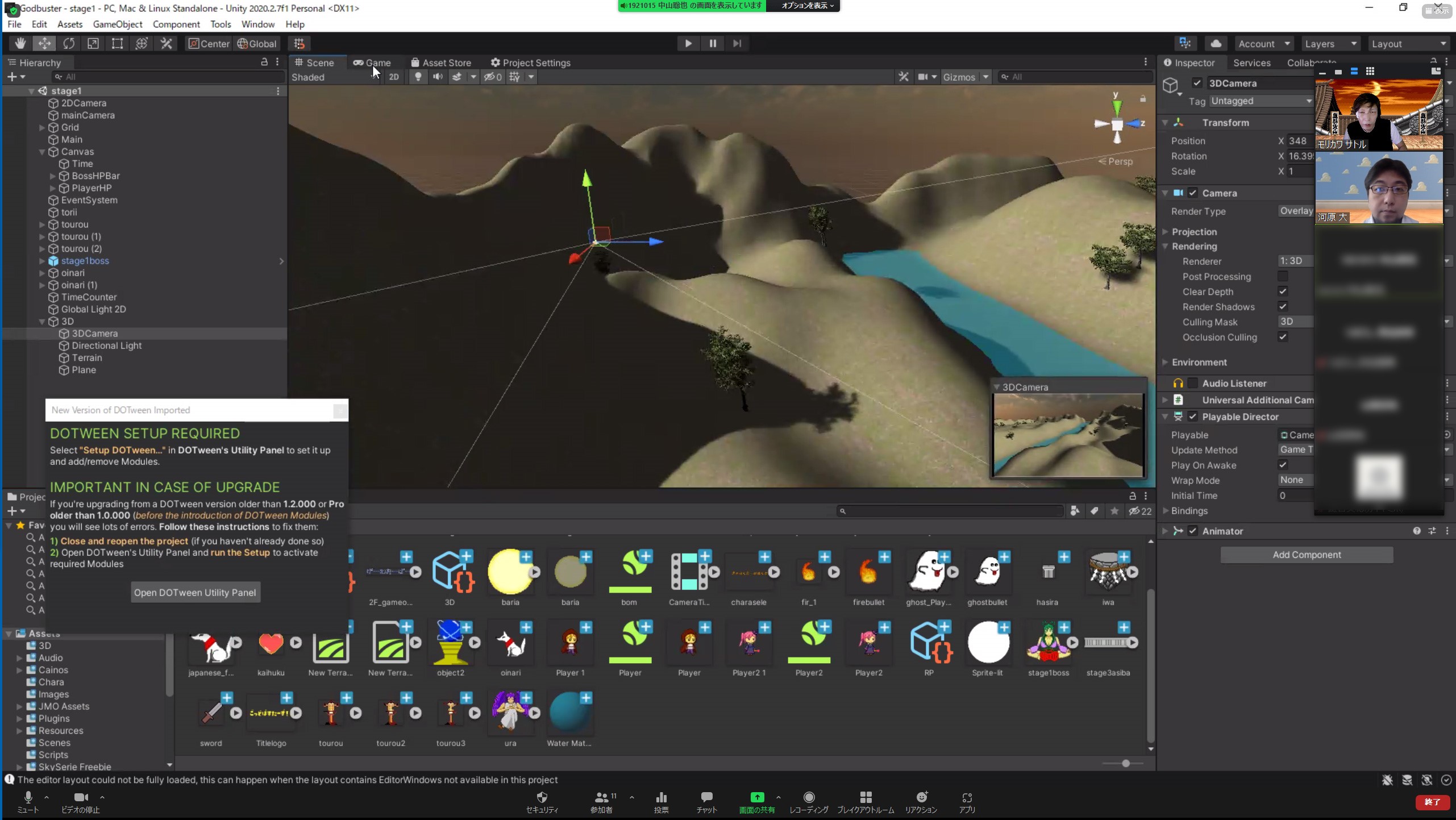Toggle Camera component enabled checkbox
Screen dimensions: 1456x820
coord(1193,193)
